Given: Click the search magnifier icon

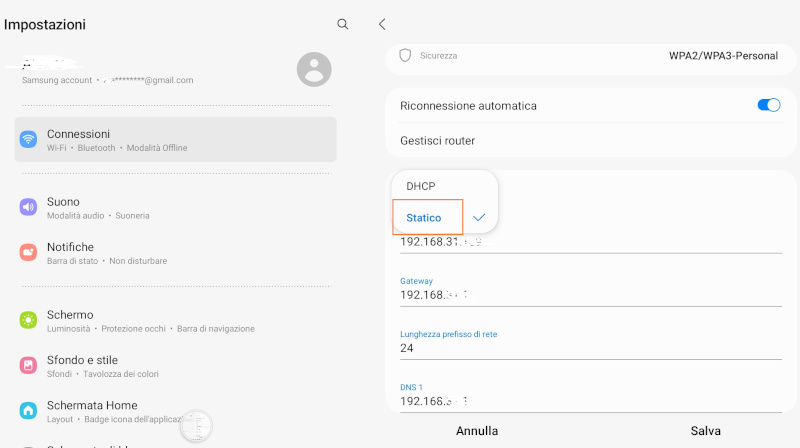Looking at the screenshot, I should pos(343,24).
